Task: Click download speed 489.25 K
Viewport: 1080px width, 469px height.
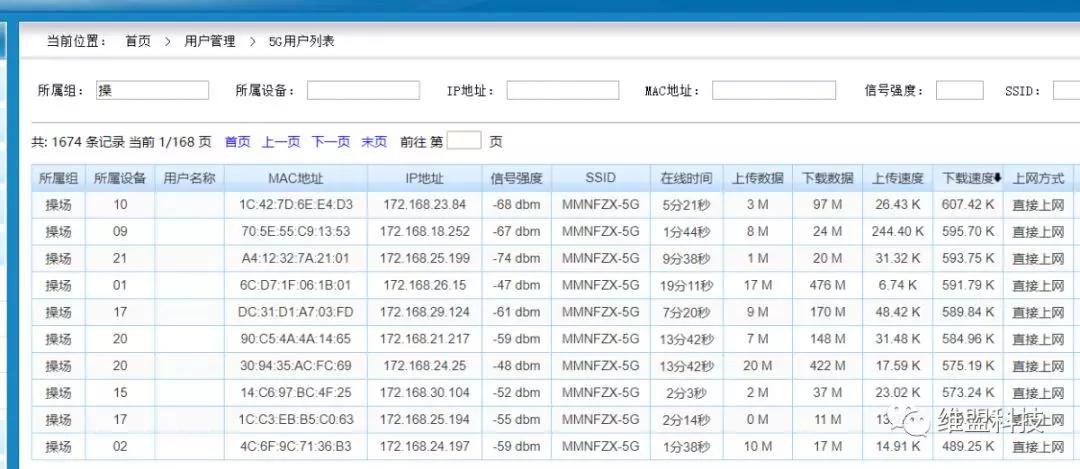Action: 968,446
